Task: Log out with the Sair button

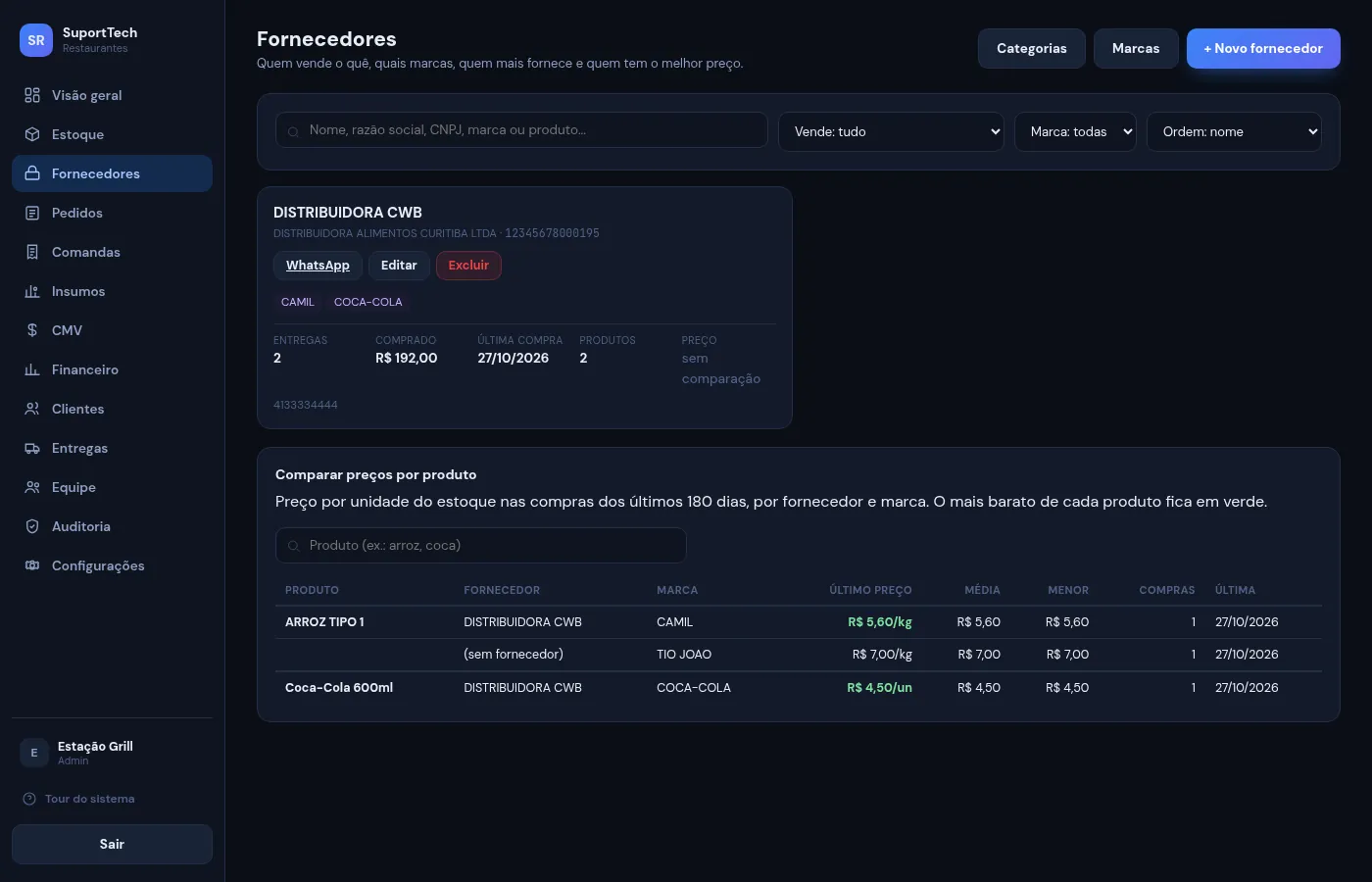Action: point(112,844)
